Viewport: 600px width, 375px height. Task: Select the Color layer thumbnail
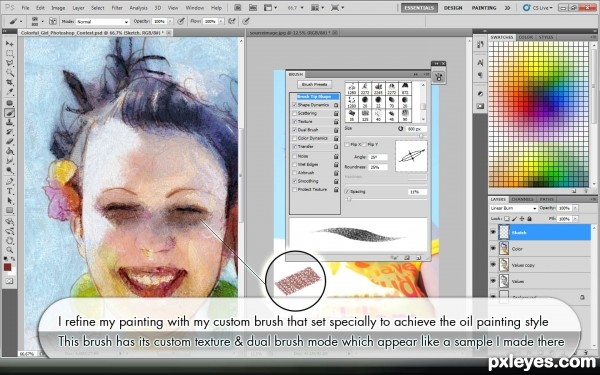pyautogui.click(x=504, y=249)
